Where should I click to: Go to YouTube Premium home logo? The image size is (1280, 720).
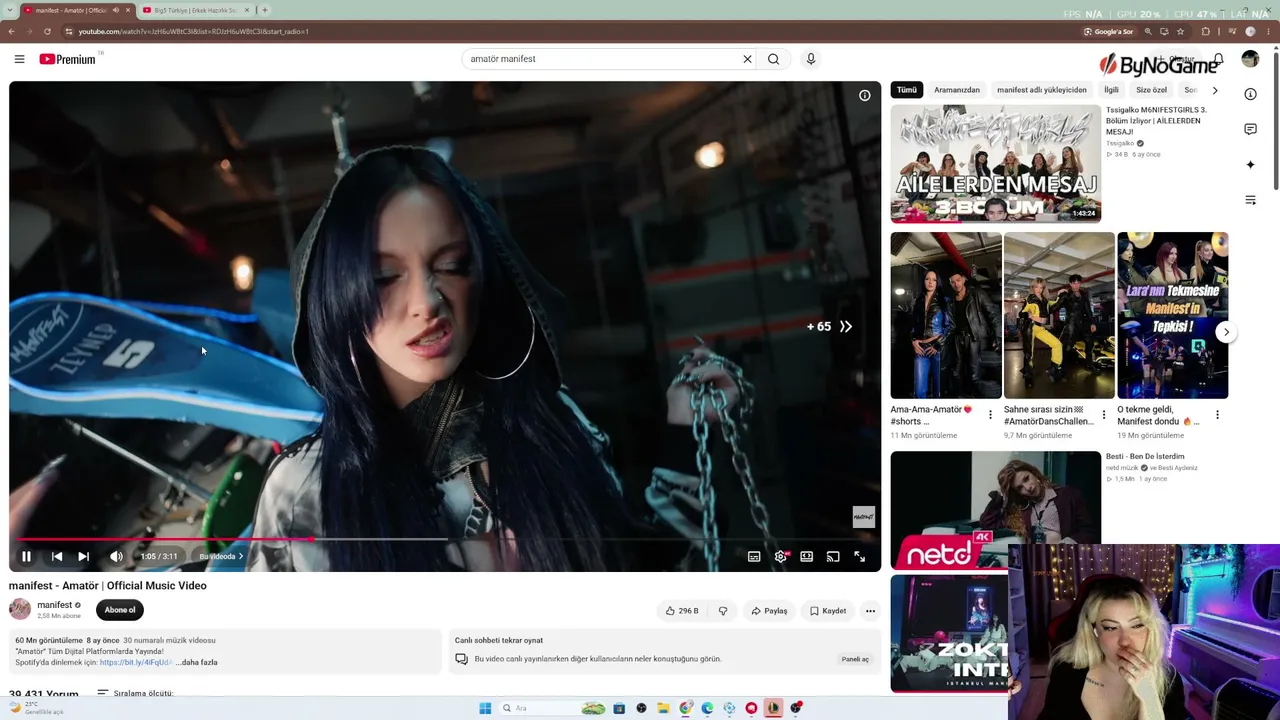(x=68, y=59)
